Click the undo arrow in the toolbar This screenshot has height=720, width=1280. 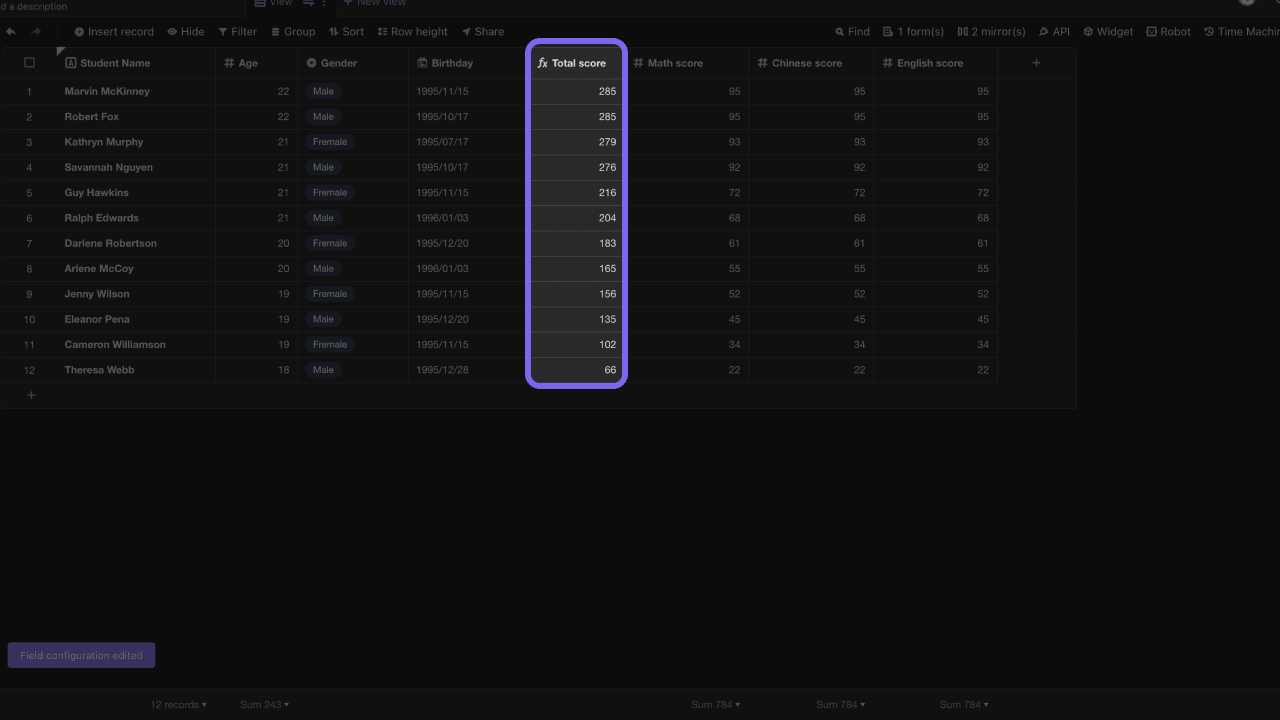(x=11, y=32)
